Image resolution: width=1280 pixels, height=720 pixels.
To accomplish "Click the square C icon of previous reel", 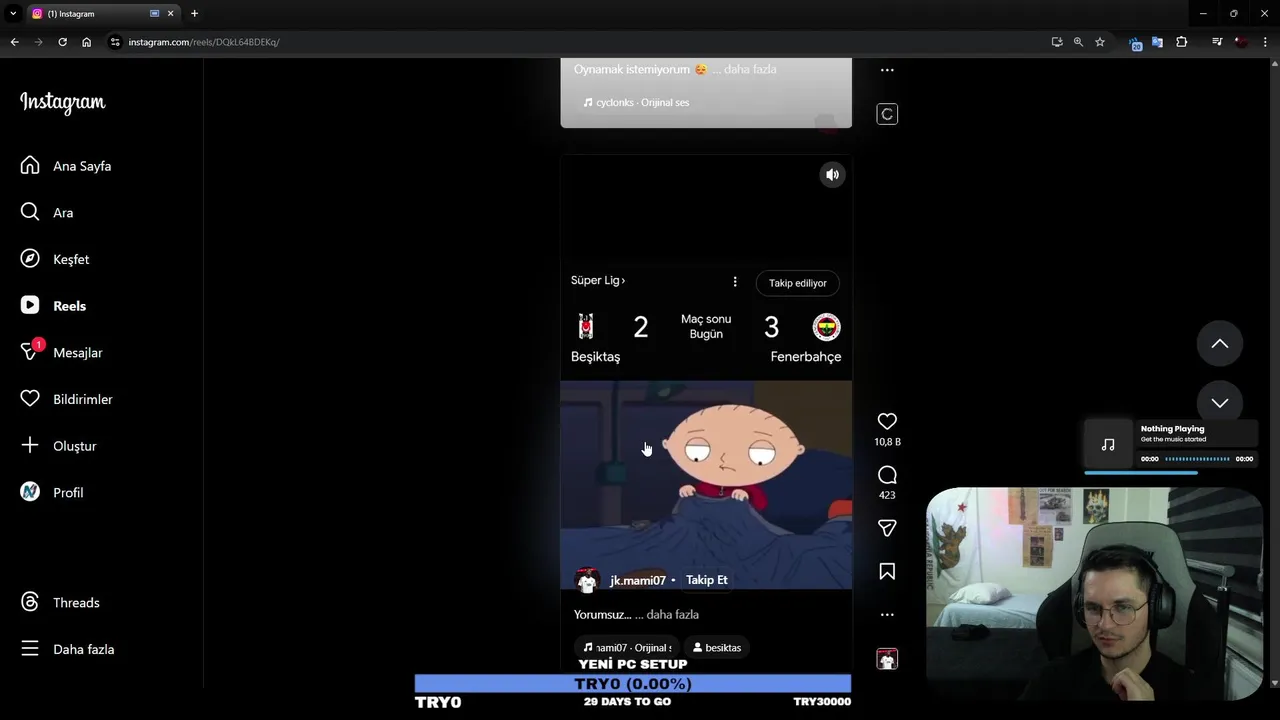I will pos(887,114).
